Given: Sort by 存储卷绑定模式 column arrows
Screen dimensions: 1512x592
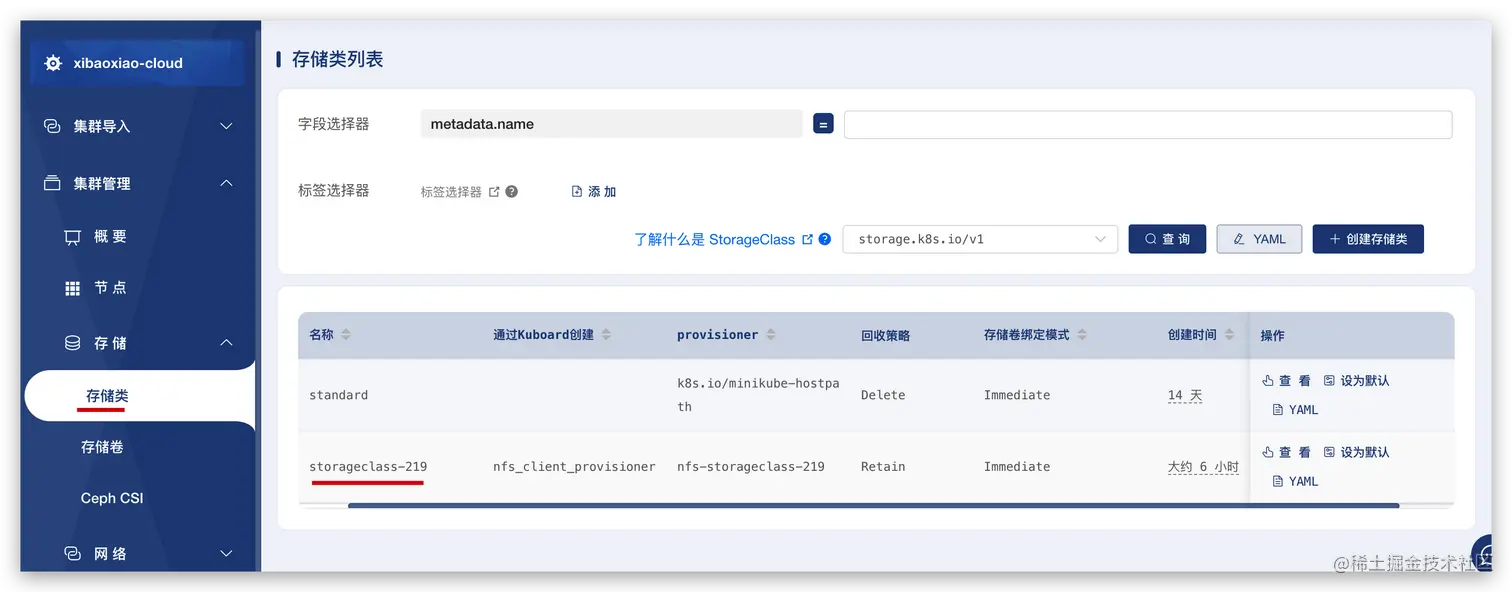Looking at the screenshot, I should [1082, 335].
